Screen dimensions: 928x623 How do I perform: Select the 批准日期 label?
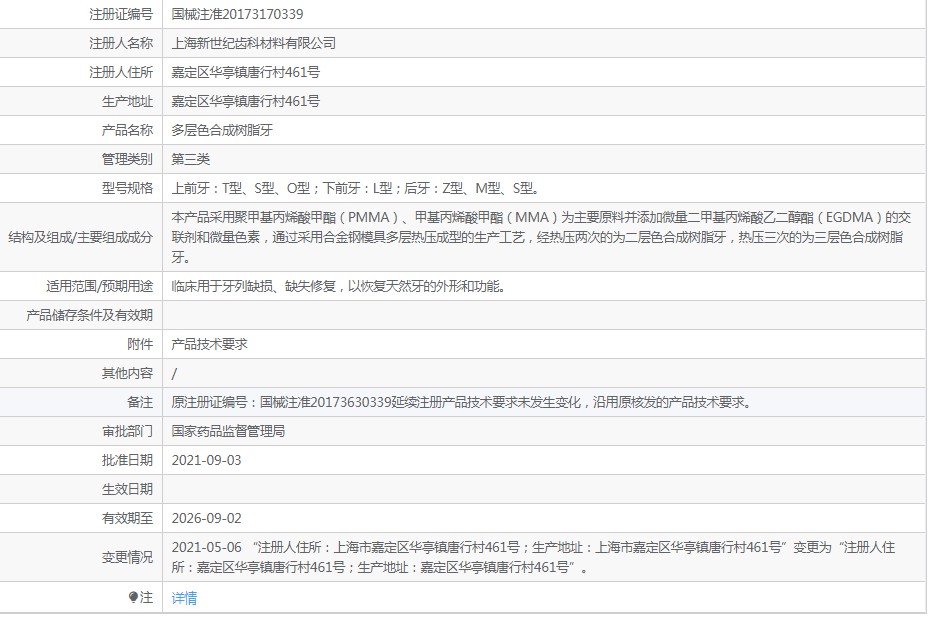click(127, 460)
